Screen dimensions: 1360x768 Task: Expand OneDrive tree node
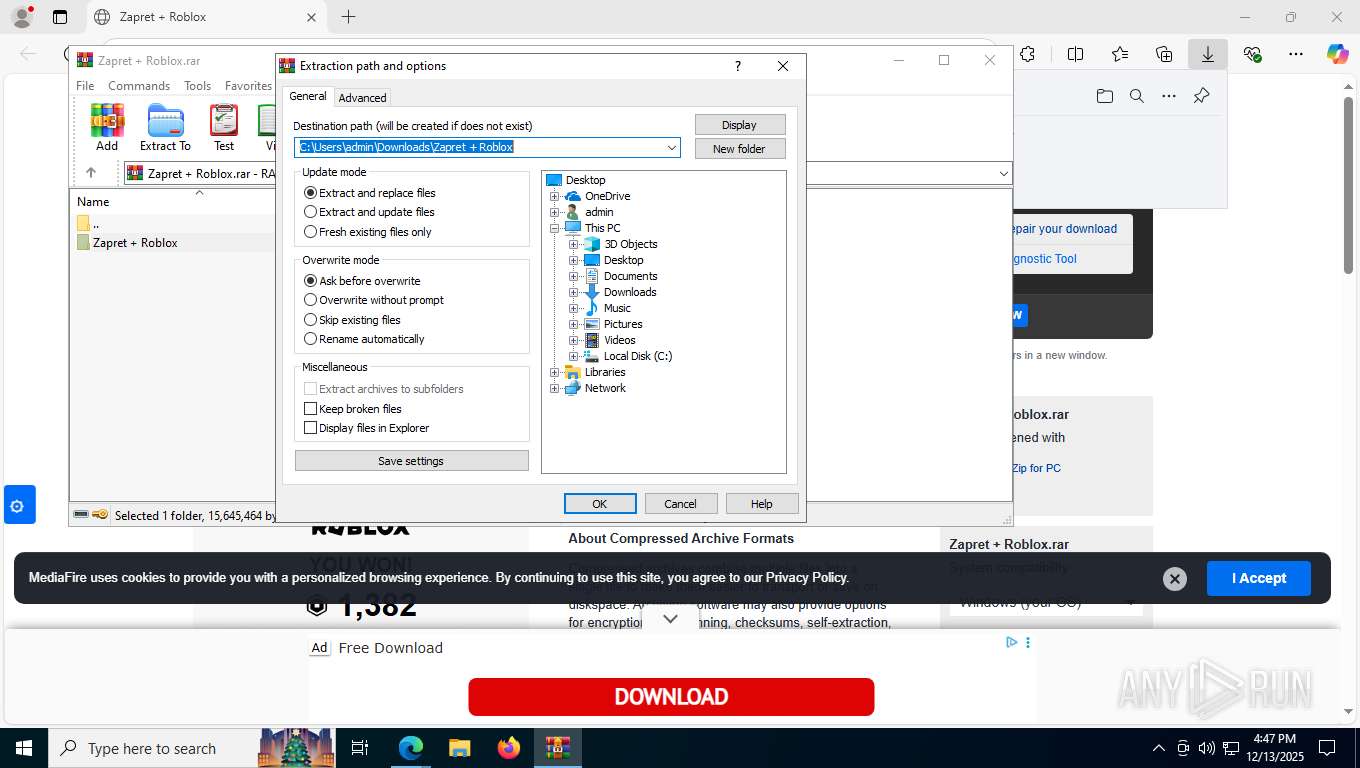point(555,196)
